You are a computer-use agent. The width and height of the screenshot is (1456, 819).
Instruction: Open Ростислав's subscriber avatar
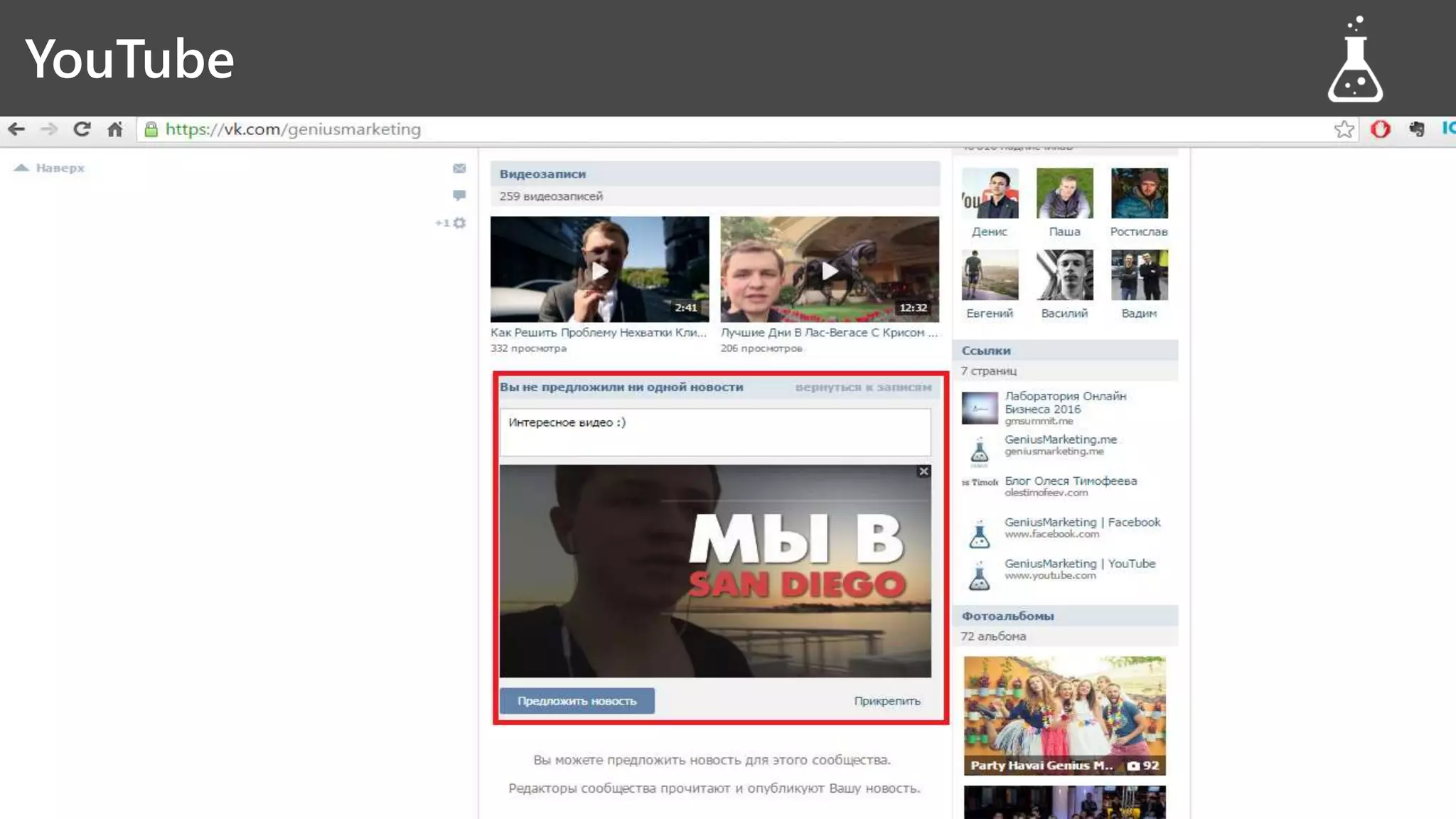pyautogui.click(x=1139, y=193)
